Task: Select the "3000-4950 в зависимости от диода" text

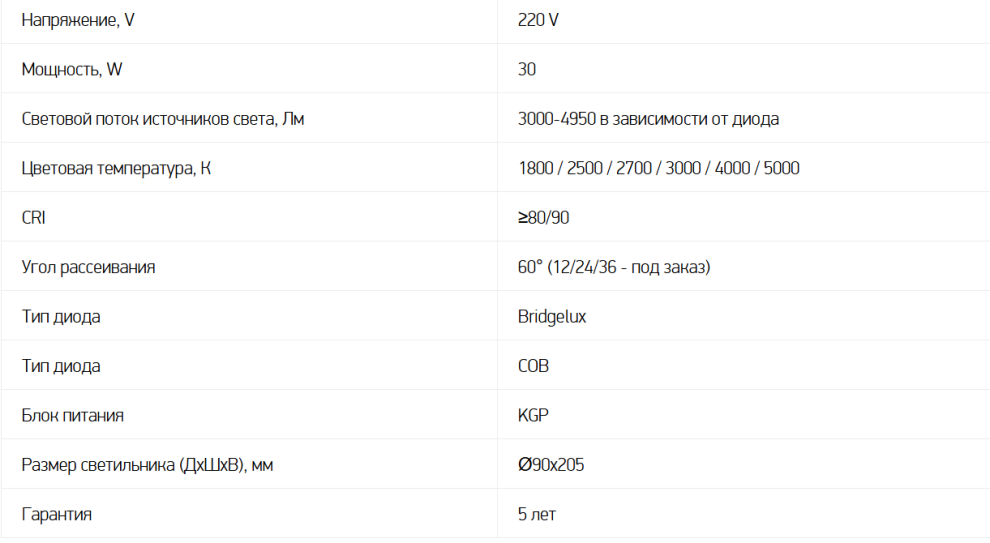Action: (x=648, y=119)
